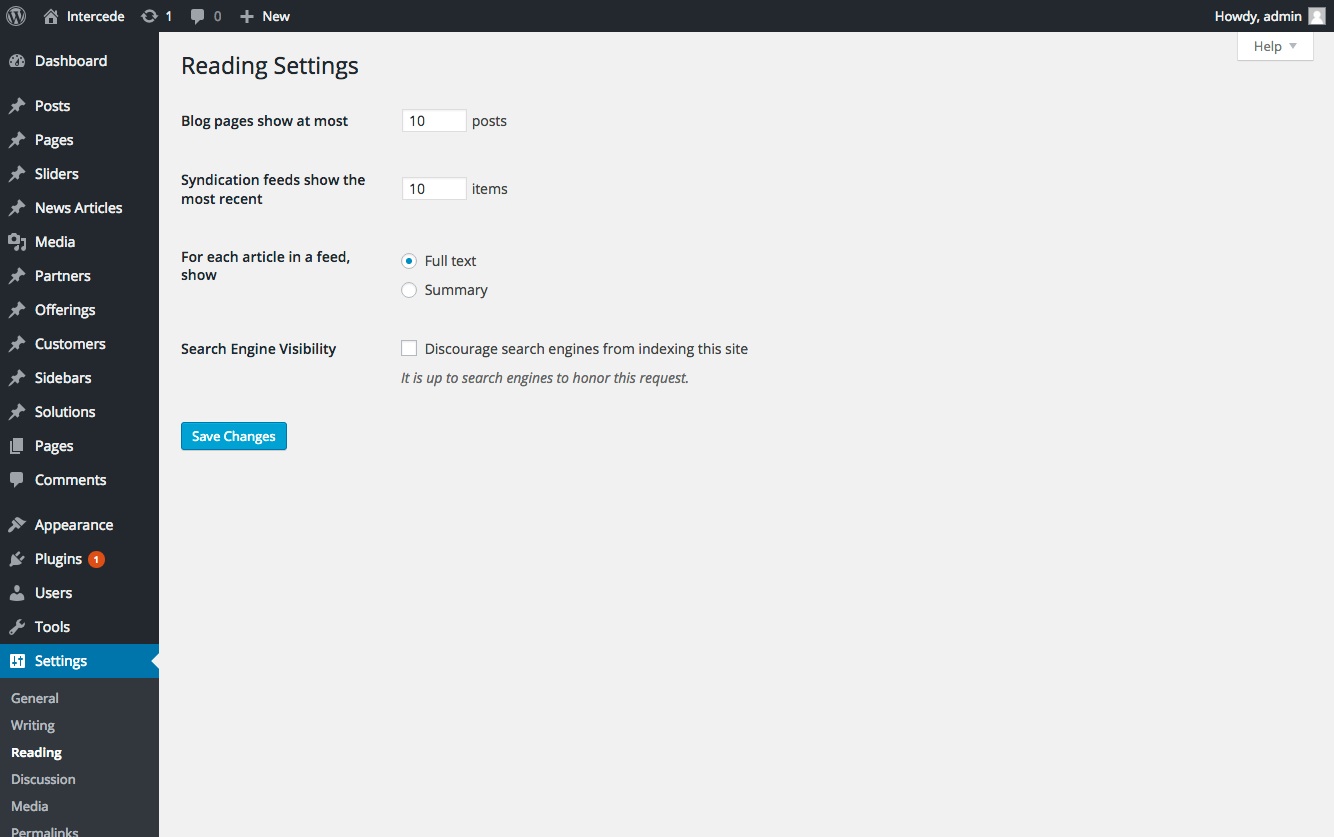Select the Full text radio button
Screen dimensions: 1334x837
[x=409, y=261]
